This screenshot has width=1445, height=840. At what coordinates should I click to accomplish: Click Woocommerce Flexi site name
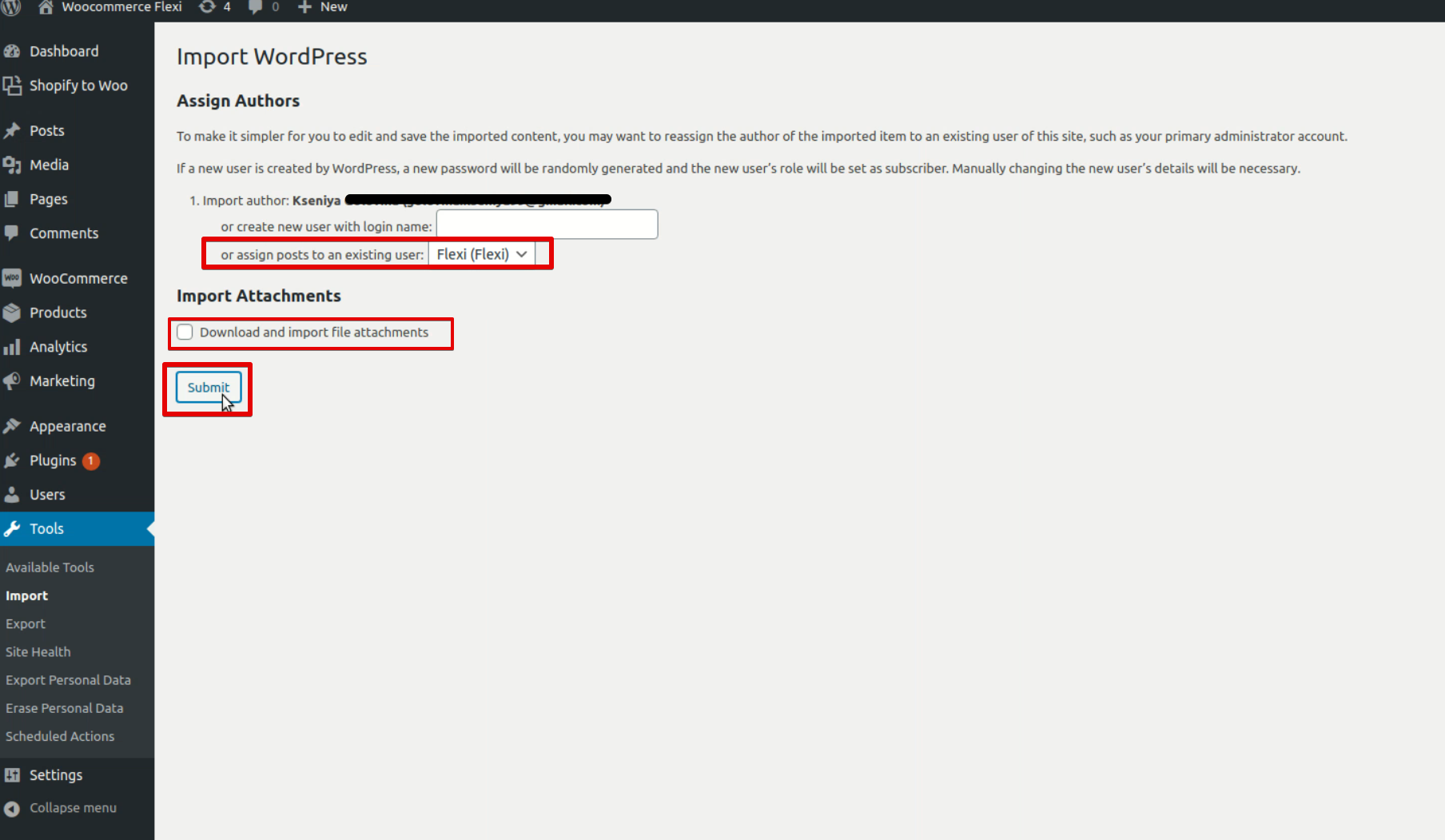pos(121,7)
